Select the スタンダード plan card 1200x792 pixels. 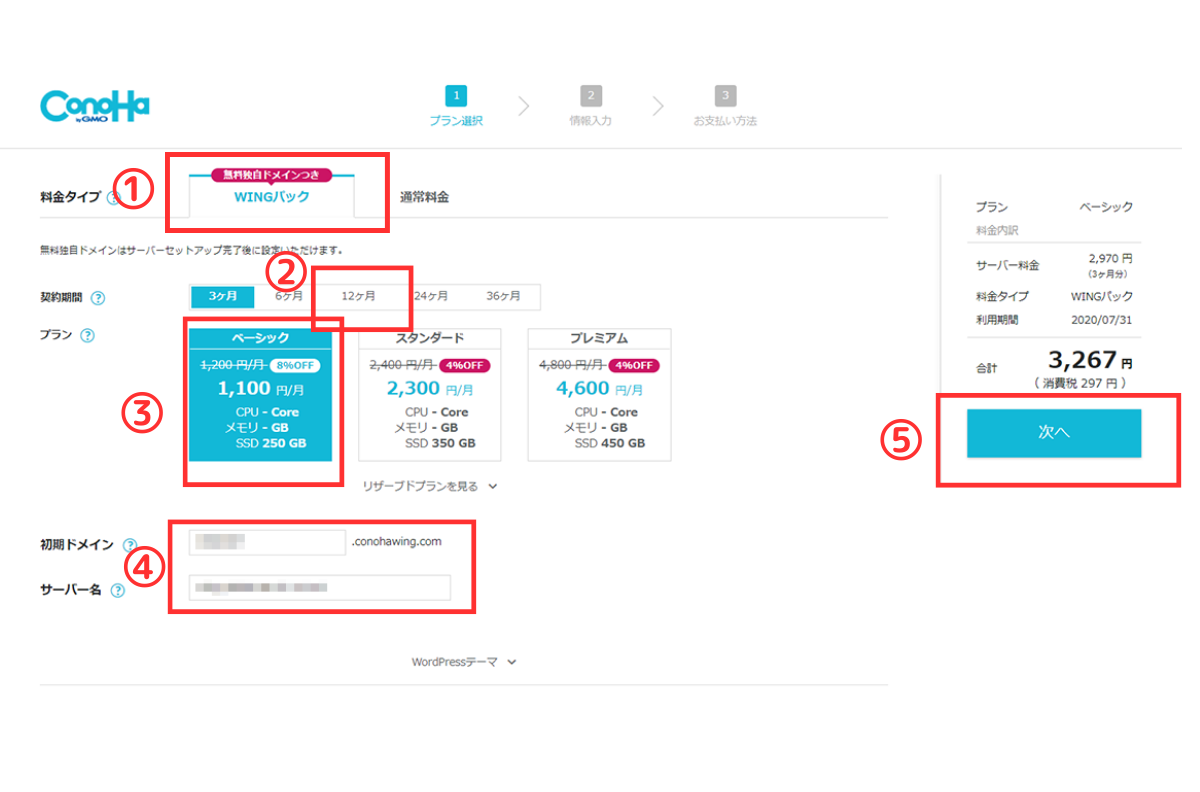coord(430,394)
